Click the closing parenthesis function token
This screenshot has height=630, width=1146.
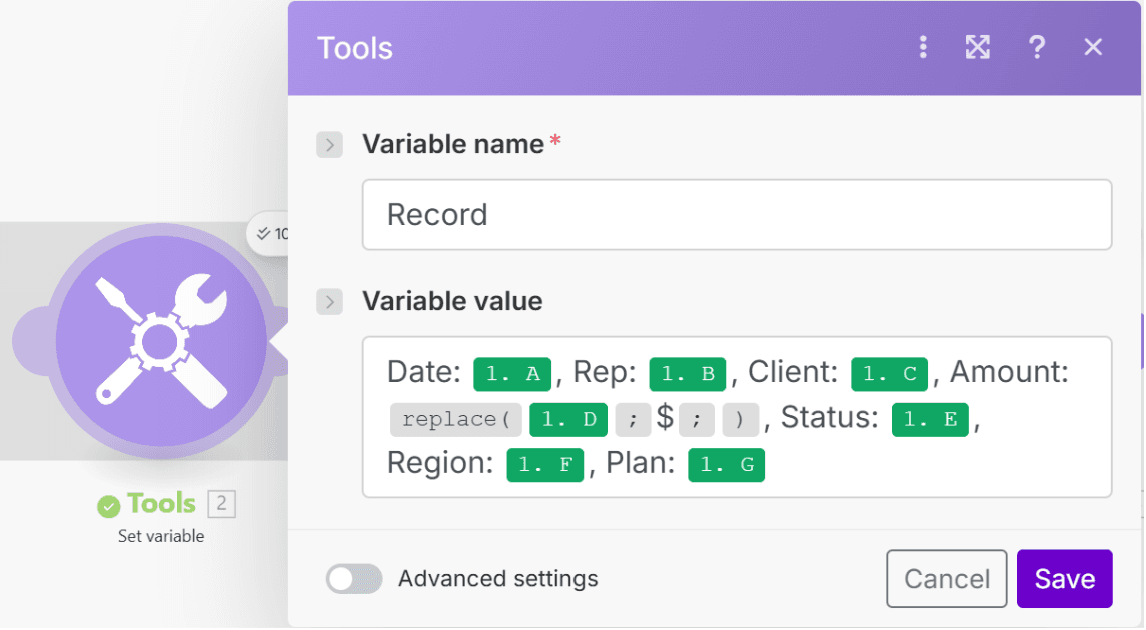tap(740, 420)
